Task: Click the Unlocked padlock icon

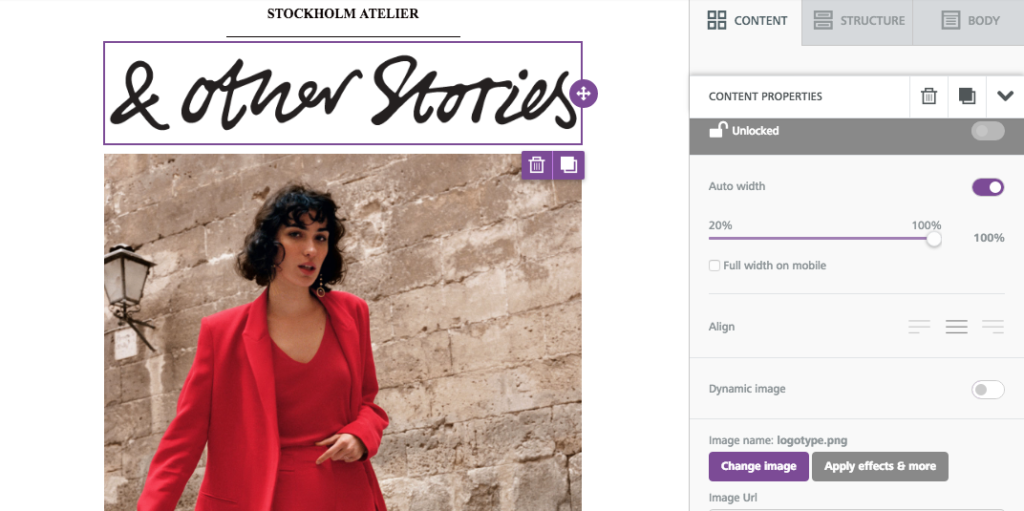Action: coord(717,130)
